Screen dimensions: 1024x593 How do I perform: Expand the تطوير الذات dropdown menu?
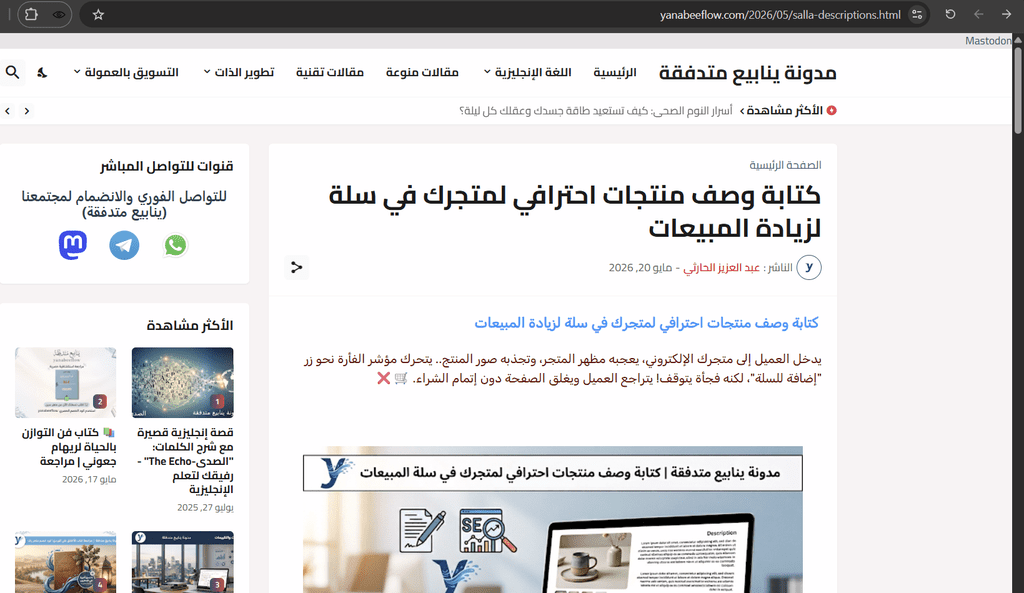click(x=238, y=72)
